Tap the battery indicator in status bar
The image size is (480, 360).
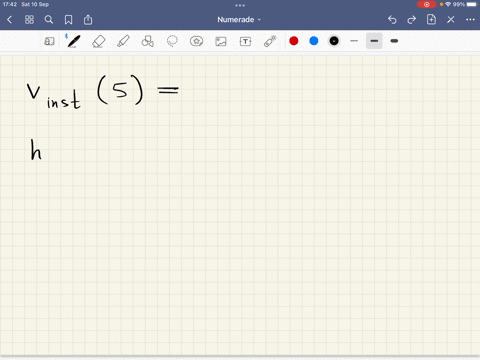point(472,4)
